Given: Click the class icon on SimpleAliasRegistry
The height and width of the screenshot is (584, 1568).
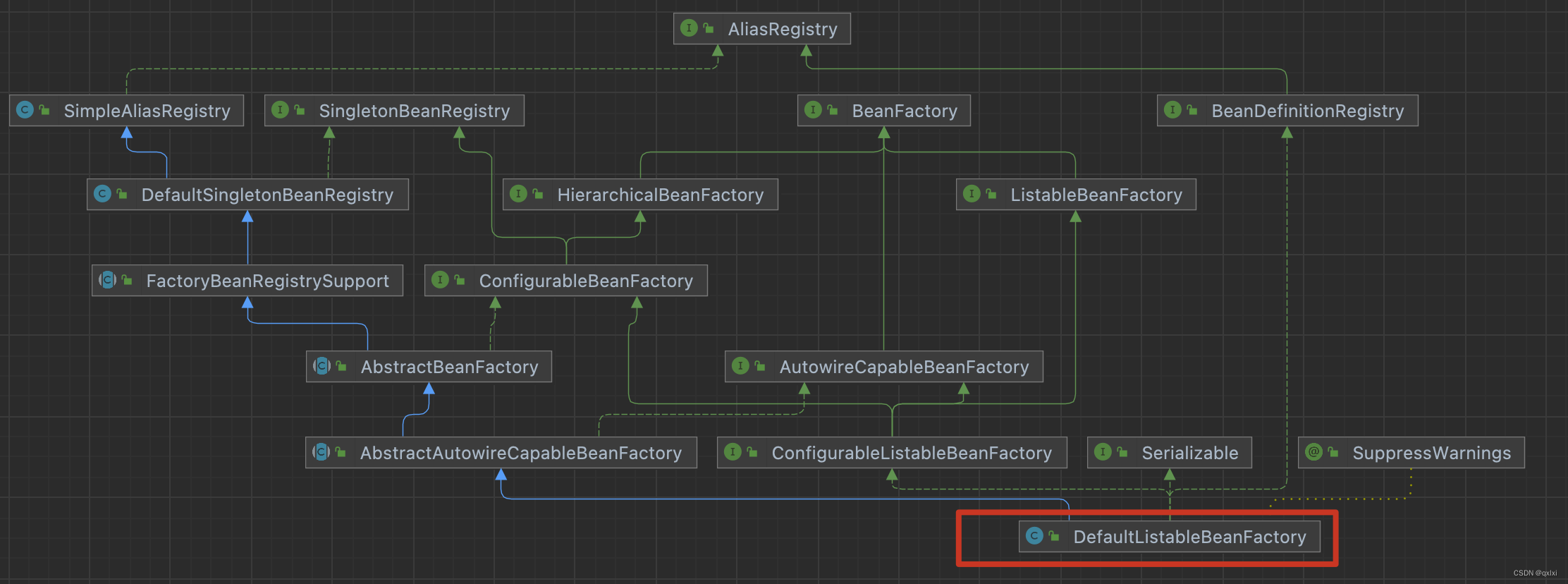Looking at the screenshot, I should tap(25, 110).
